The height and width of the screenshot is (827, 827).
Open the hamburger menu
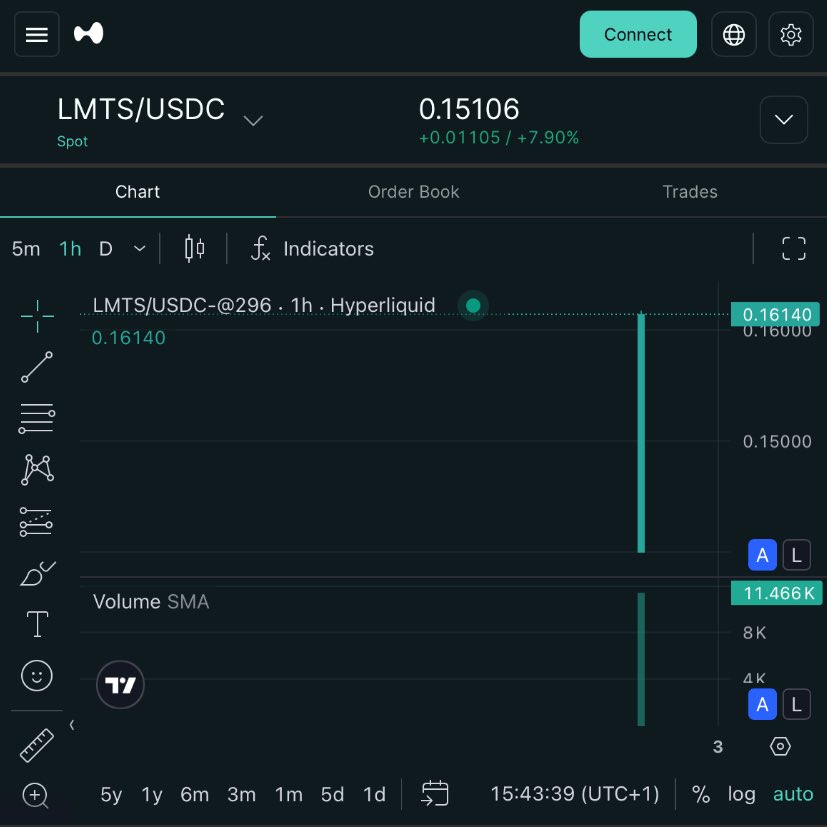pyautogui.click(x=36, y=34)
